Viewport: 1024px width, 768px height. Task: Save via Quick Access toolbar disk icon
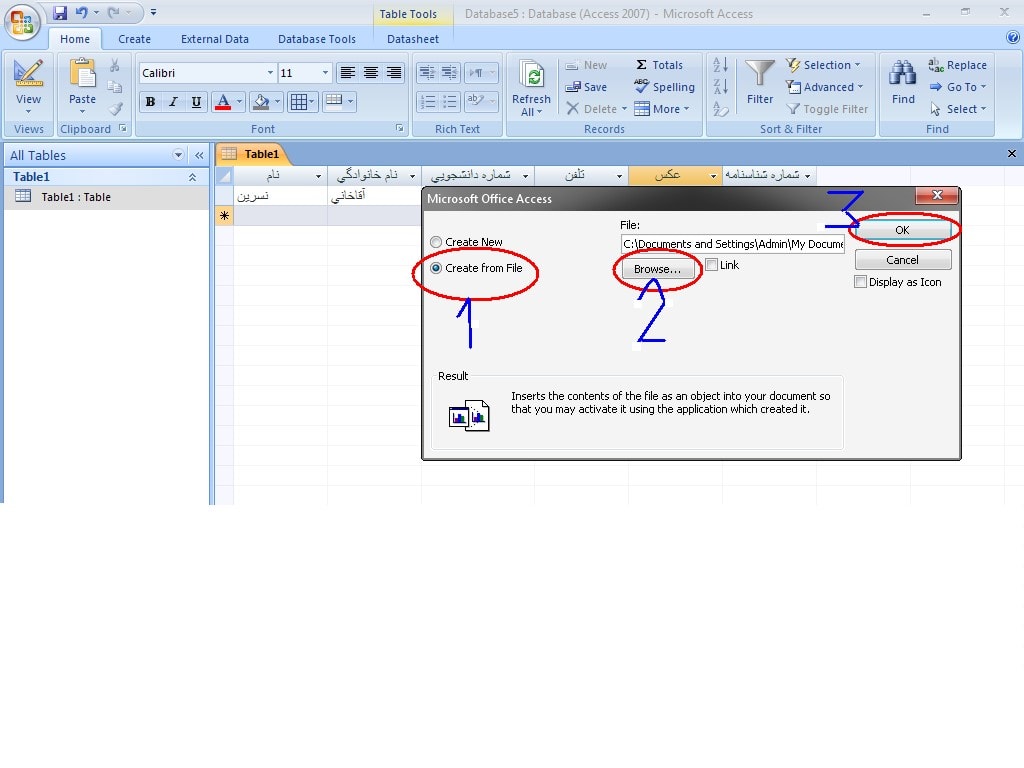coord(60,12)
